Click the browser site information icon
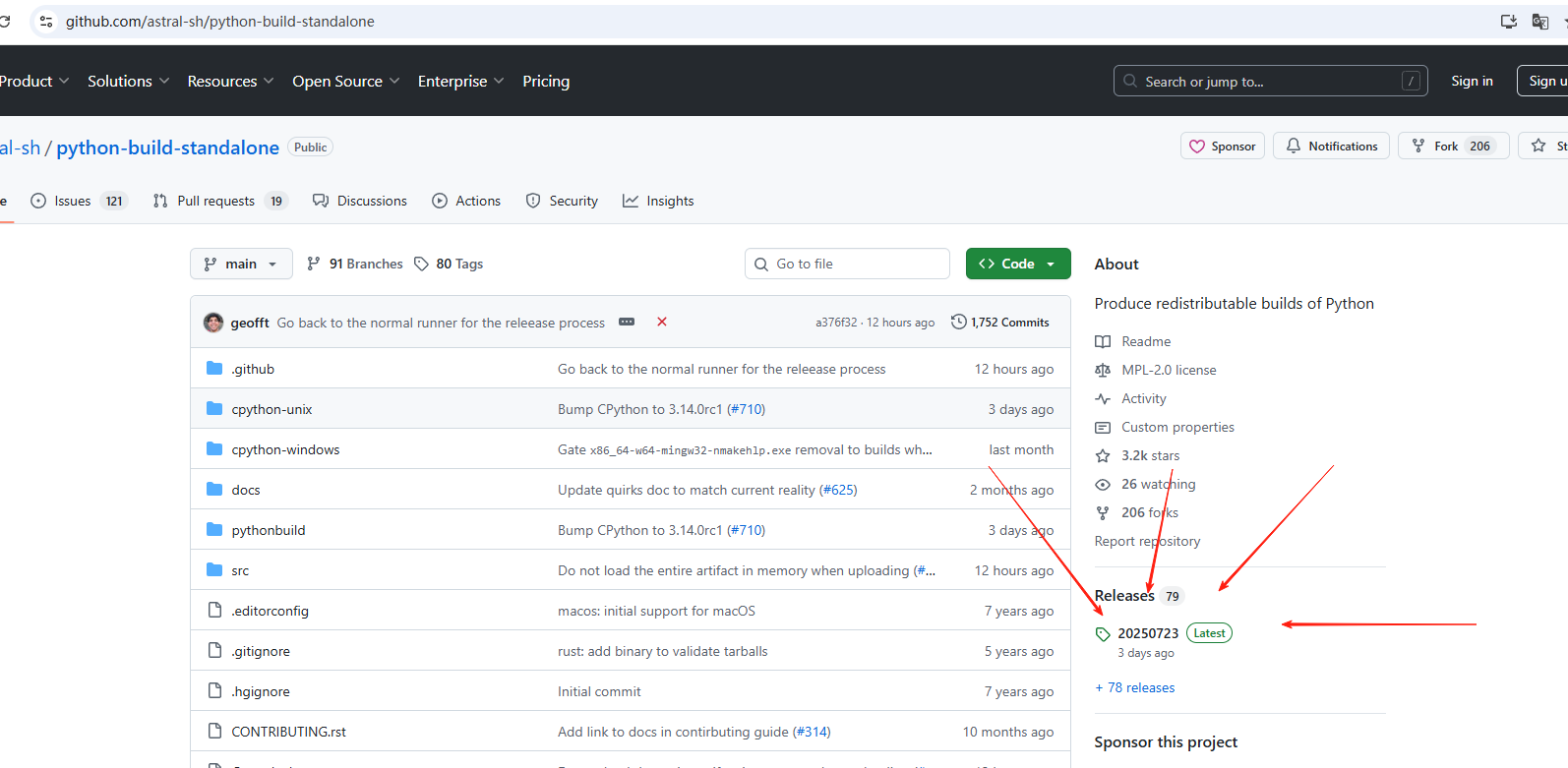The width and height of the screenshot is (1568, 768). [x=46, y=22]
